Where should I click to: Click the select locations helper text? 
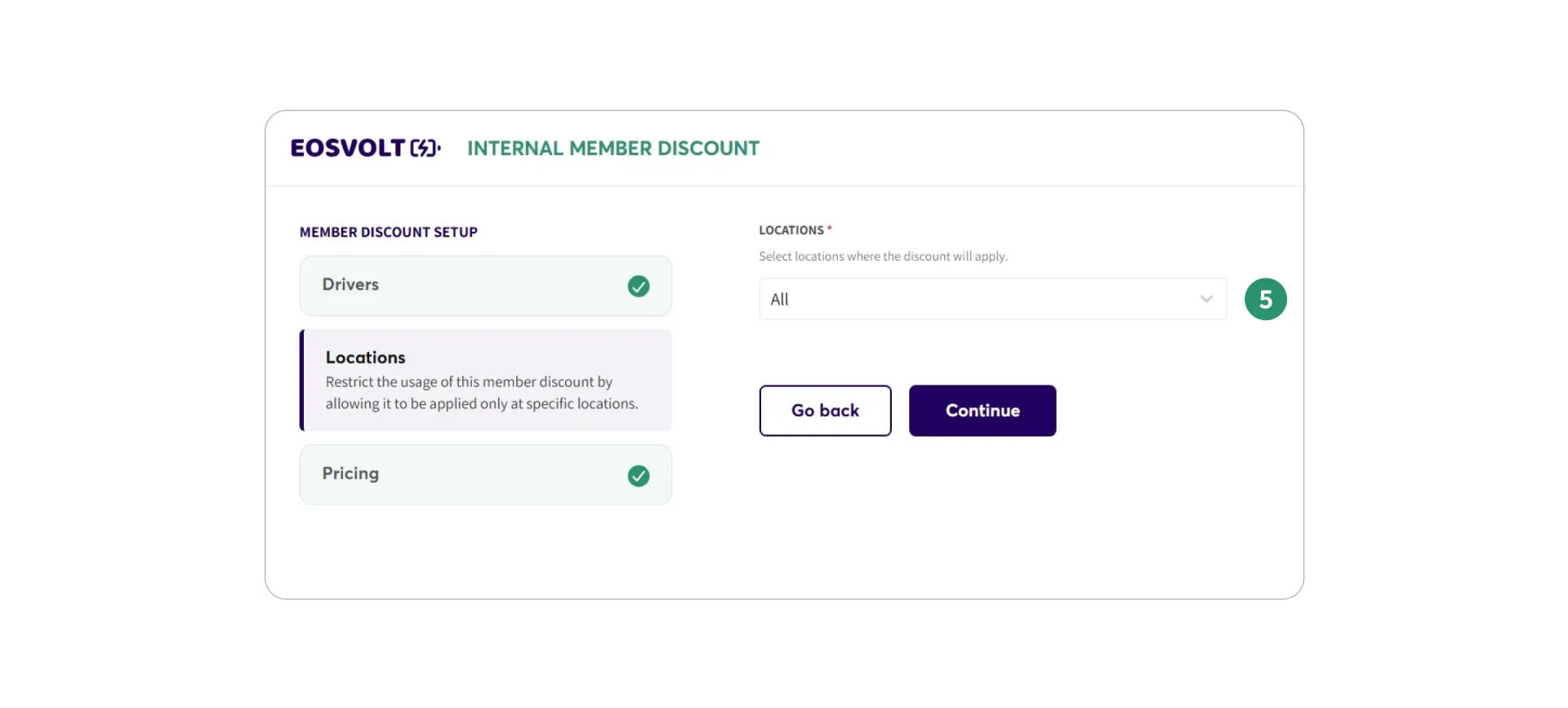pyautogui.click(x=883, y=256)
